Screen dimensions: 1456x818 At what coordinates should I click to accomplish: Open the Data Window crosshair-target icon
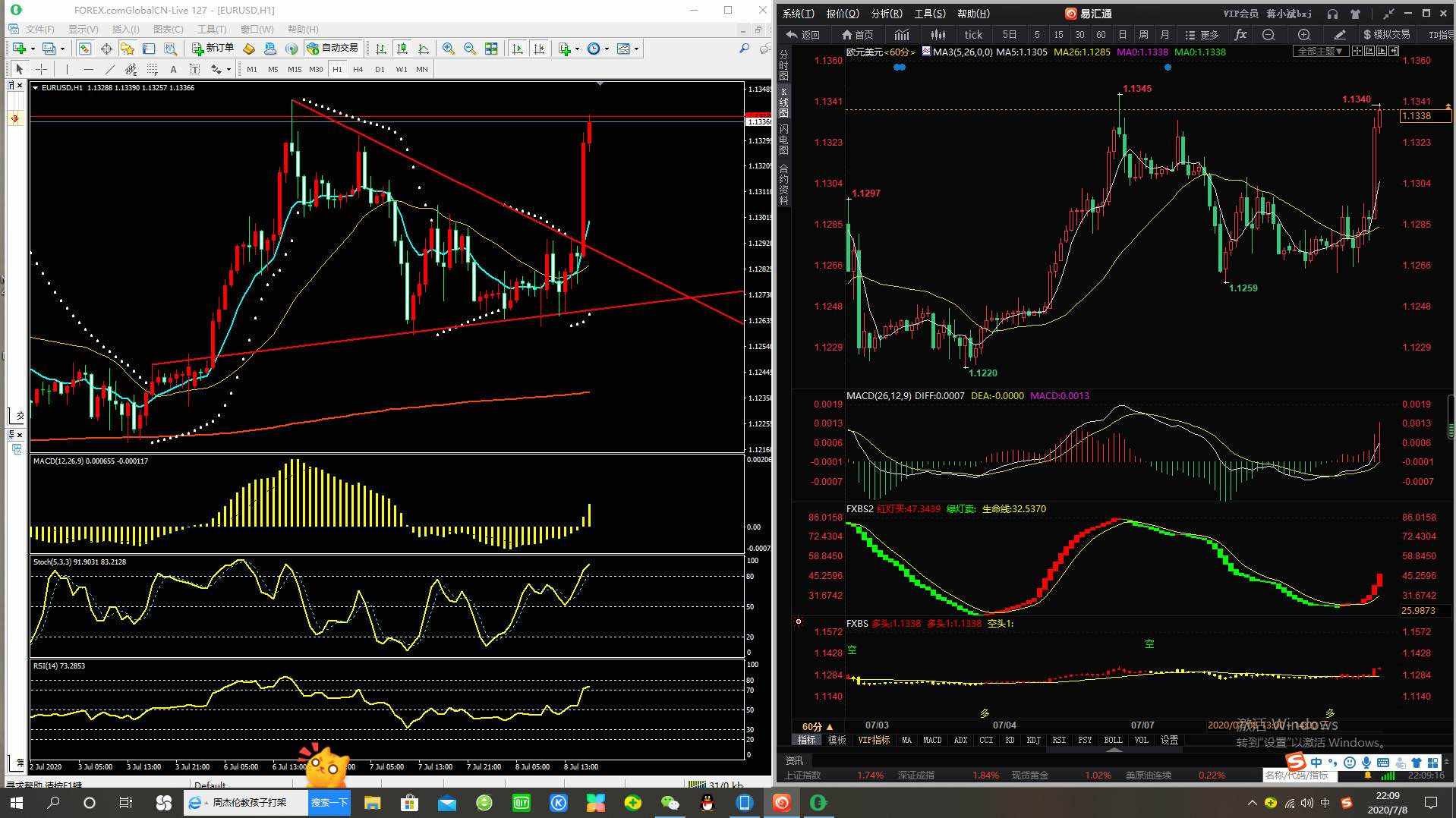(106, 49)
